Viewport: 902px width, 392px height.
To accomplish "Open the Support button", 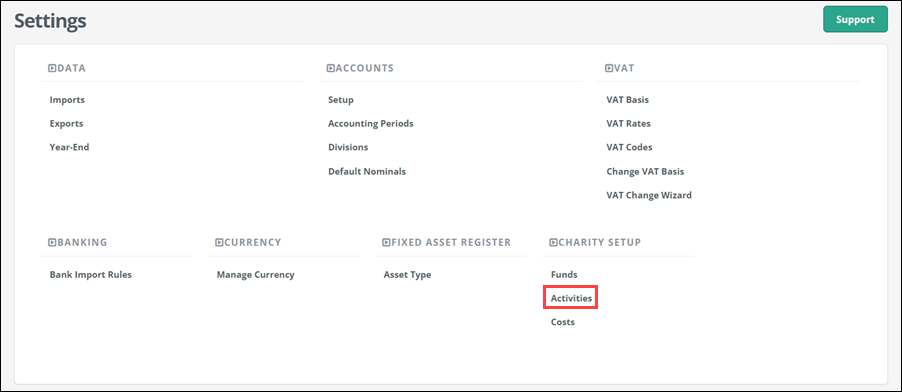I will (x=855, y=20).
